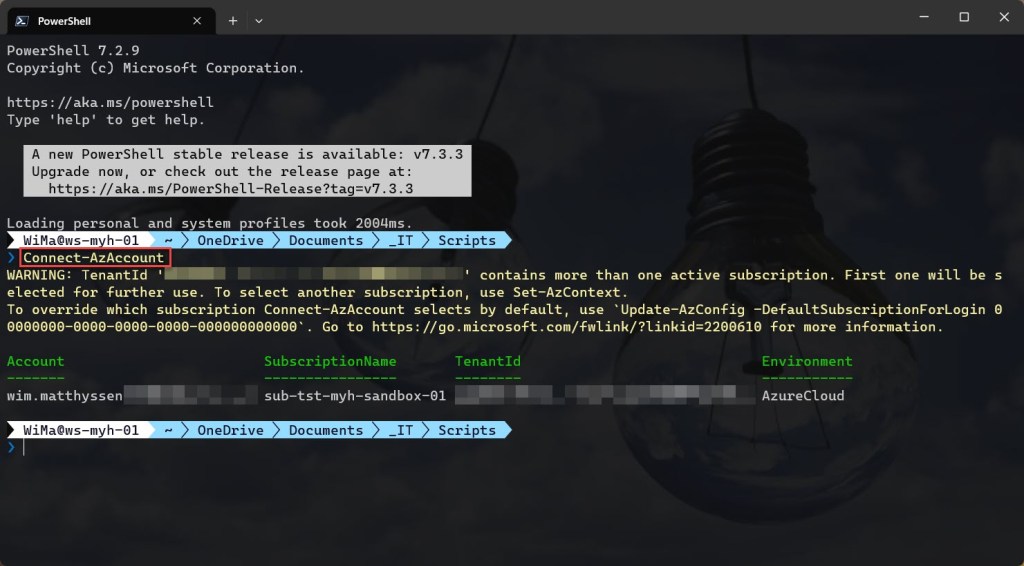The height and width of the screenshot is (566, 1024).
Task: Maximize the terminal window
Action: click(x=964, y=17)
